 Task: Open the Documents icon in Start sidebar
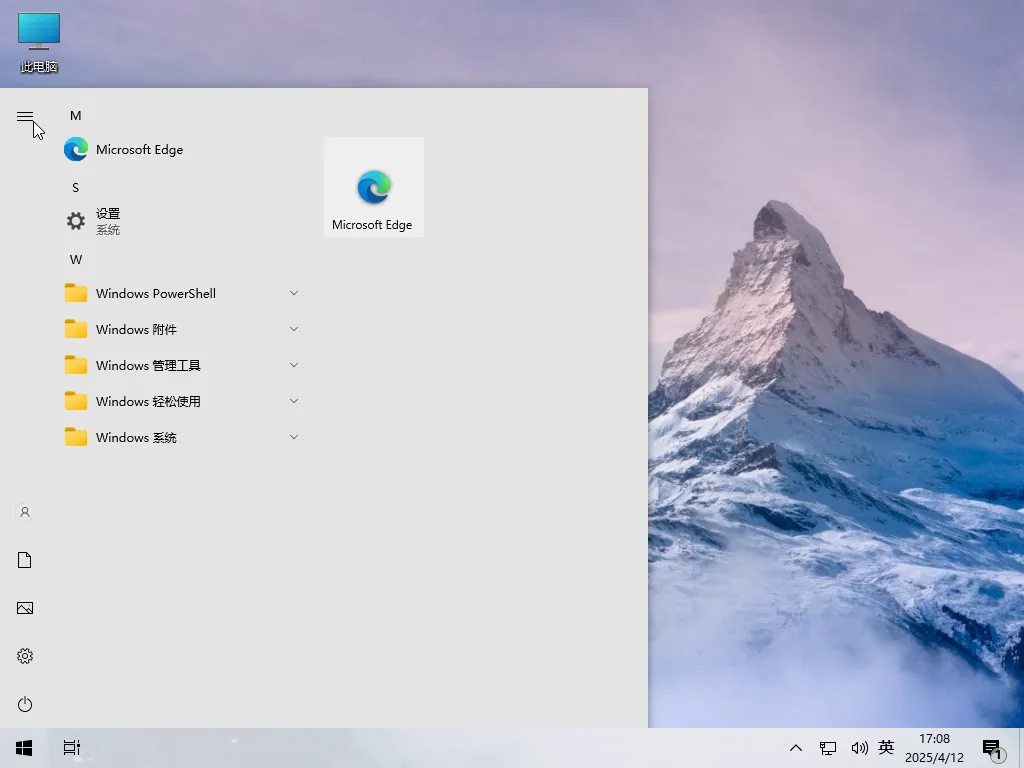tap(24, 560)
